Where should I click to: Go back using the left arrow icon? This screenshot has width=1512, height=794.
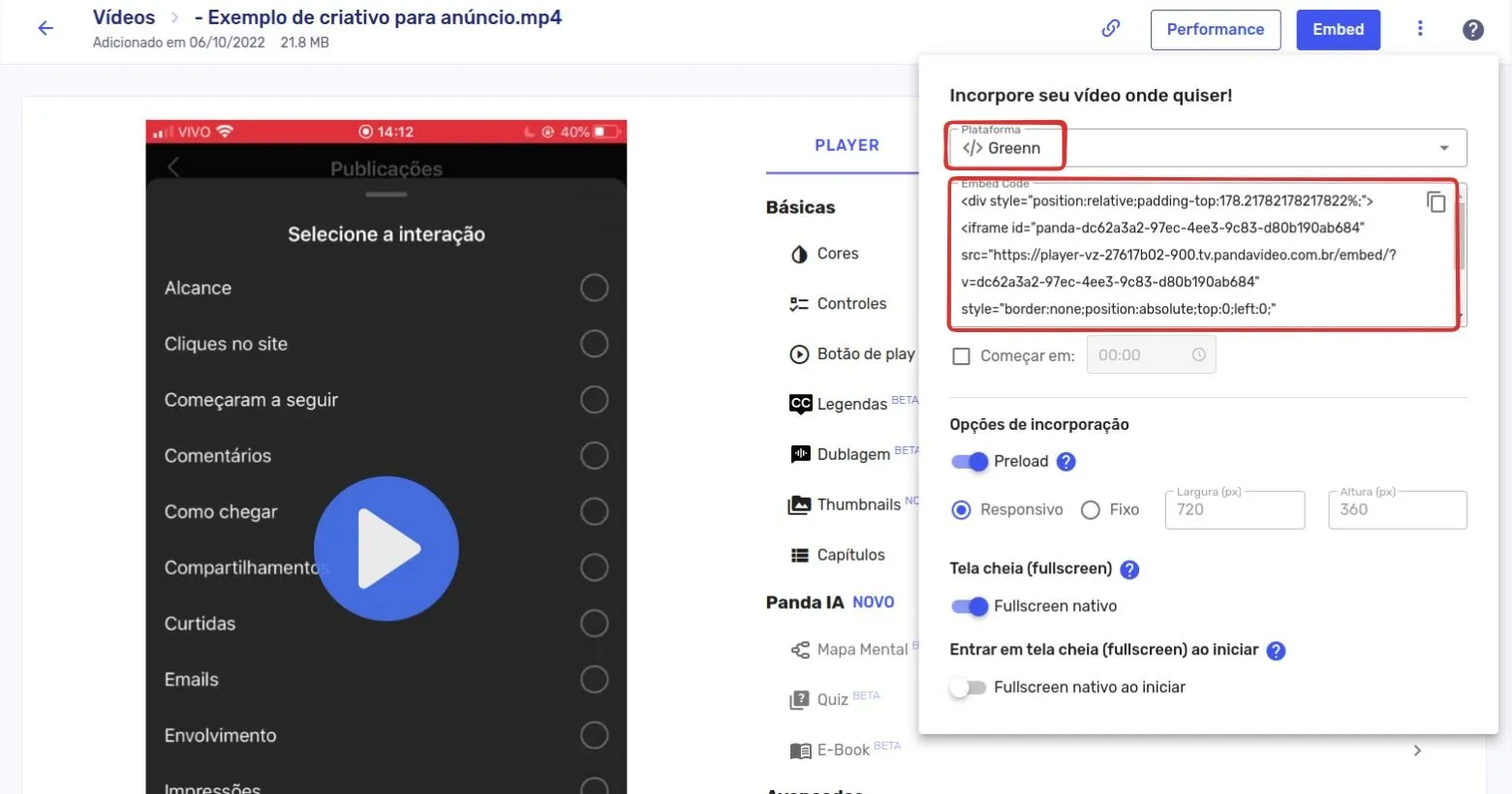coord(46,28)
